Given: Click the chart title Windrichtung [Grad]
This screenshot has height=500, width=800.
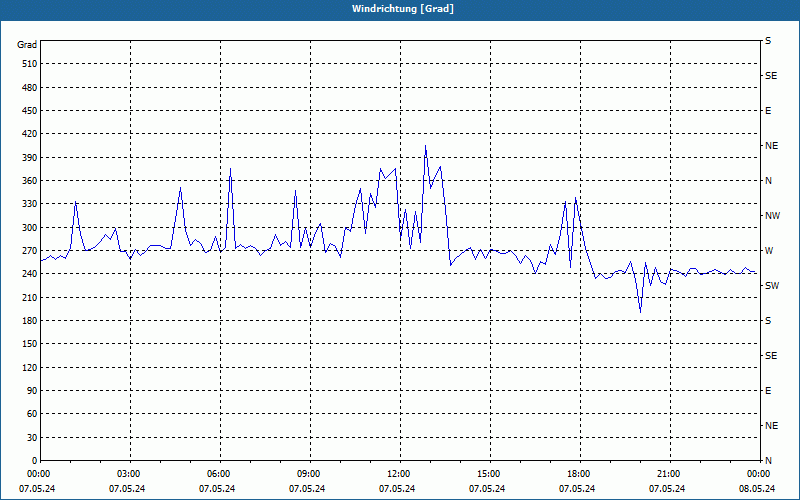Looking at the screenshot, I should point(403,9).
